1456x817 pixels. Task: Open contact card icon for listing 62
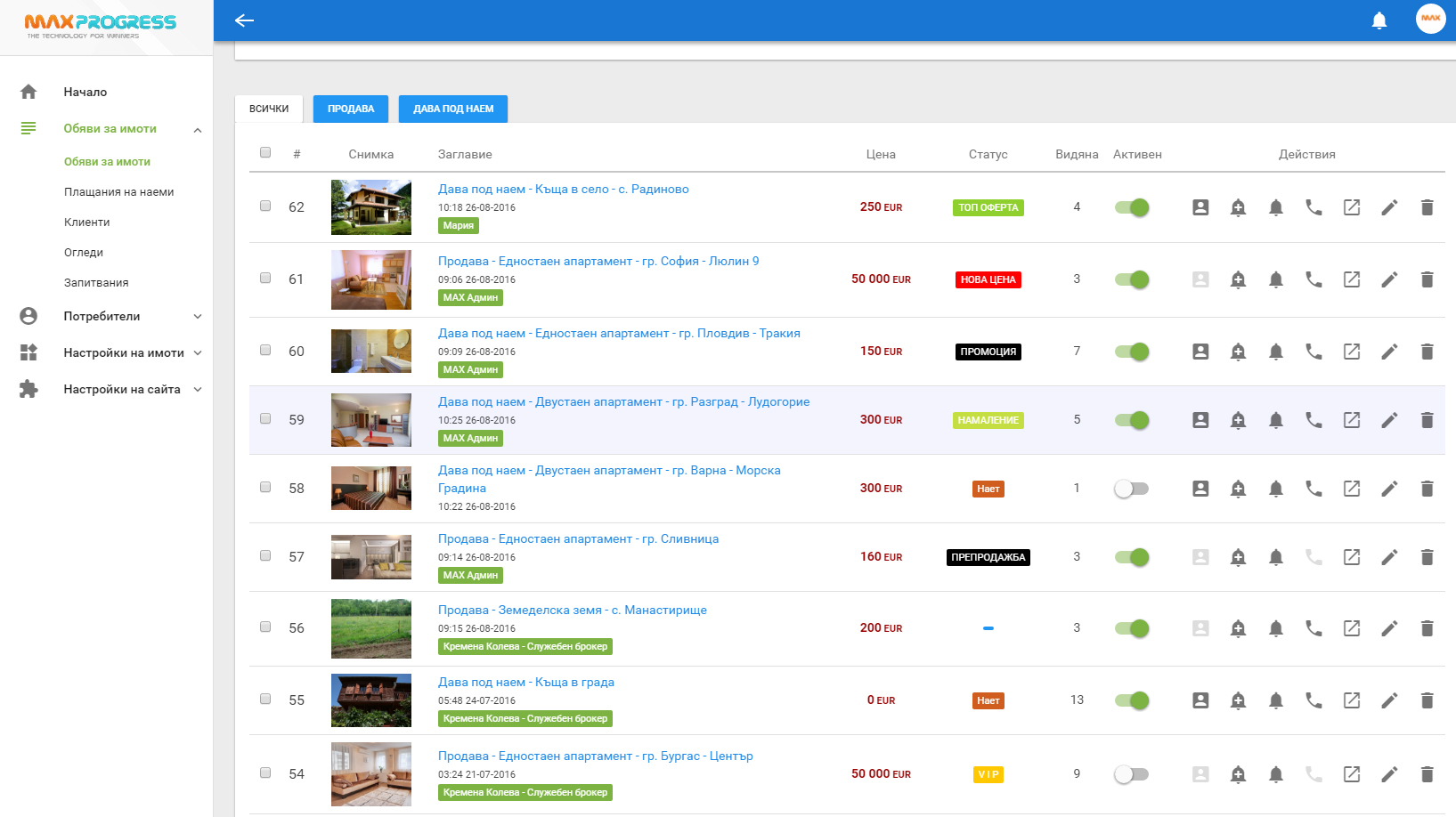pyautogui.click(x=1200, y=207)
